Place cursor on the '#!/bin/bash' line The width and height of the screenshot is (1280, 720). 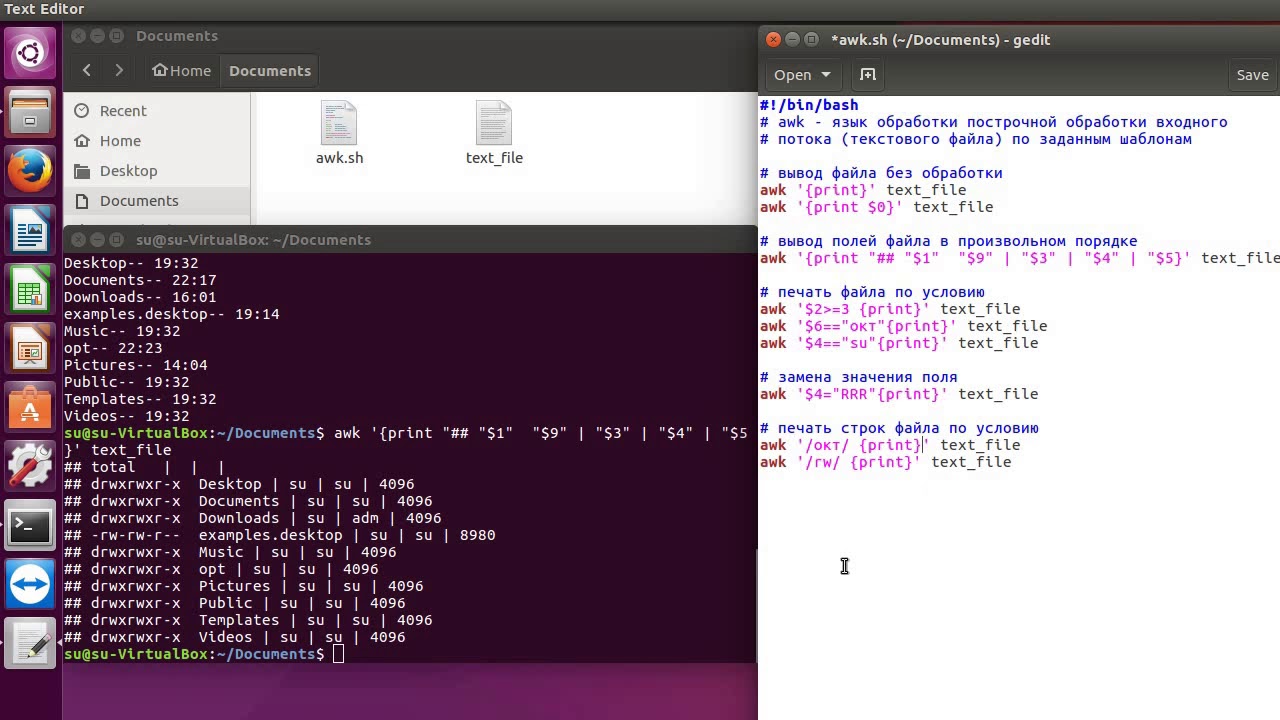click(x=809, y=105)
